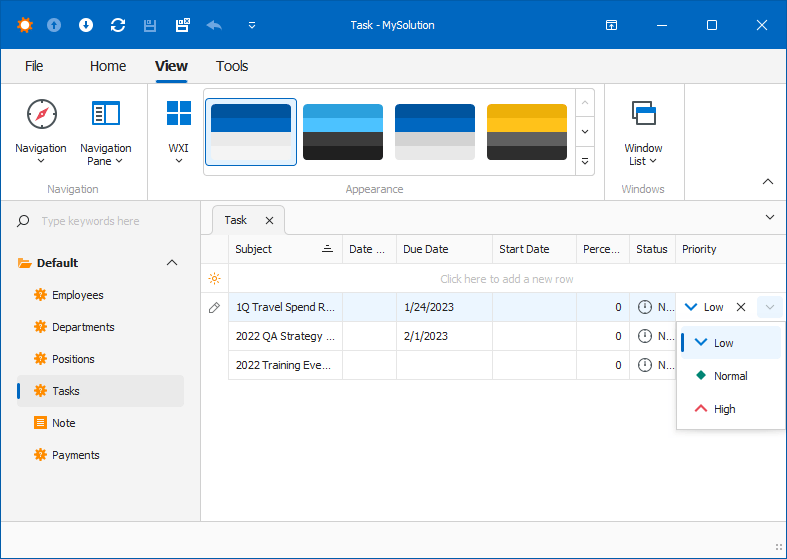Click the ribbon display options icon in title bar
Screen dimensions: 787x559
point(611,25)
